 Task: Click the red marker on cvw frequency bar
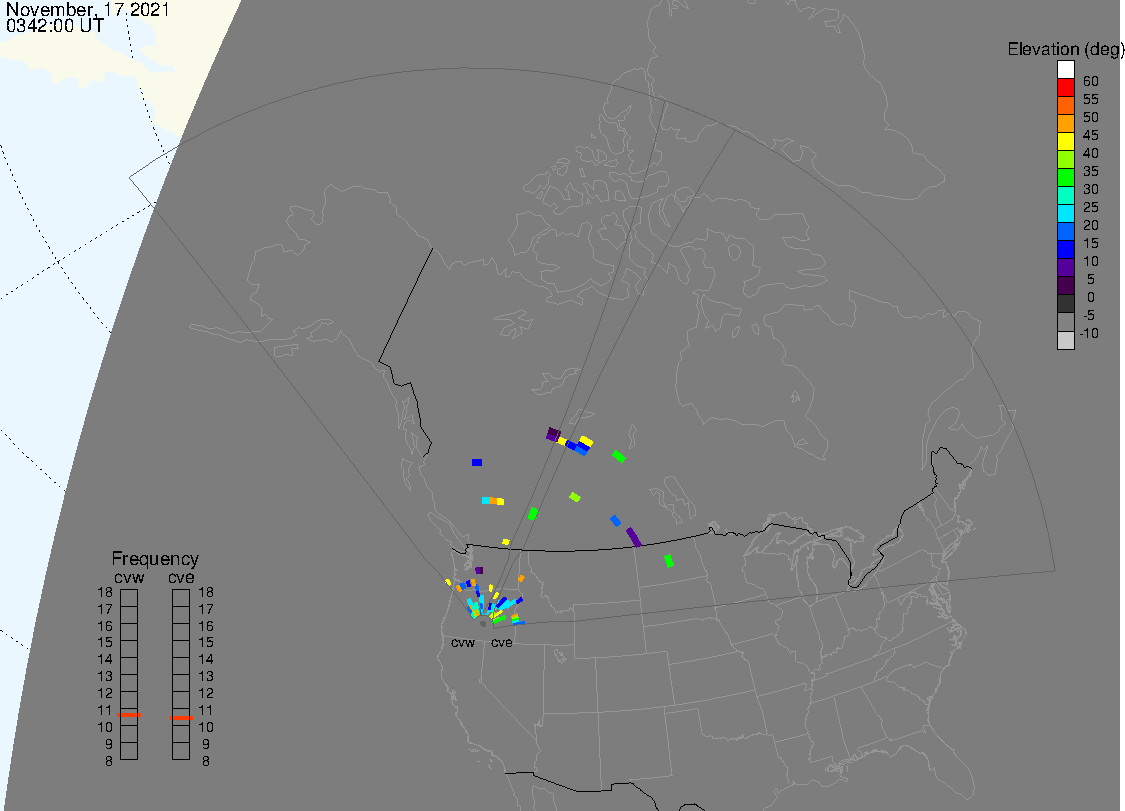[129, 716]
